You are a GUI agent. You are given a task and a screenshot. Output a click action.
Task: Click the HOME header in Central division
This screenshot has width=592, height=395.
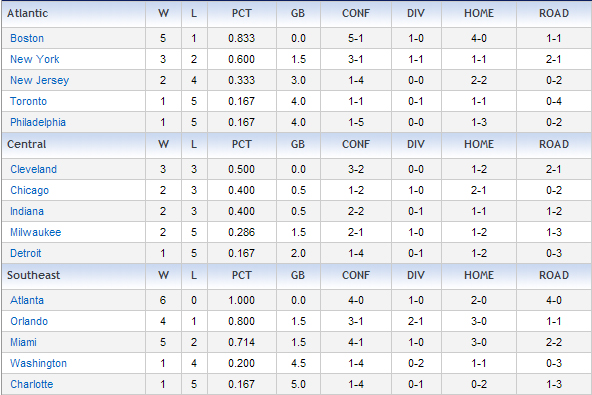pyautogui.click(x=479, y=144)
